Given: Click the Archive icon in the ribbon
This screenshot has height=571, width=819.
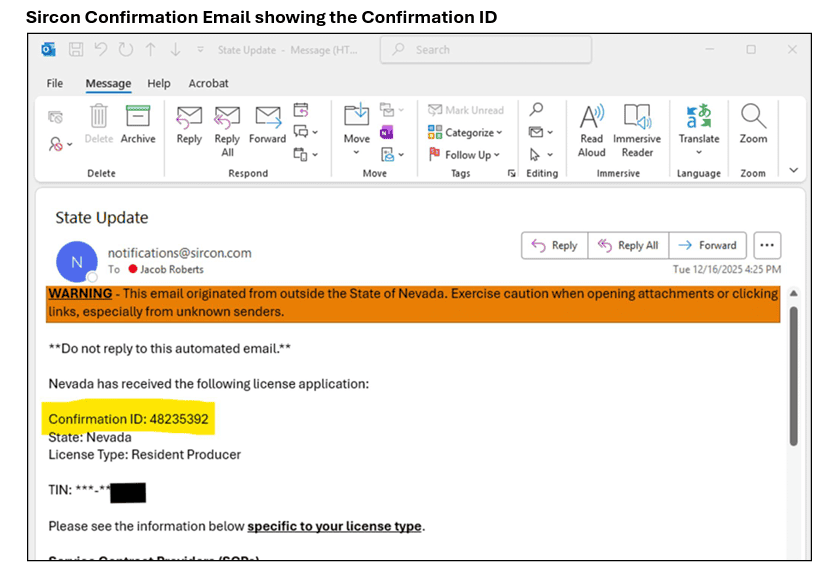Looking at the screenshot, I should pos(138,124).
